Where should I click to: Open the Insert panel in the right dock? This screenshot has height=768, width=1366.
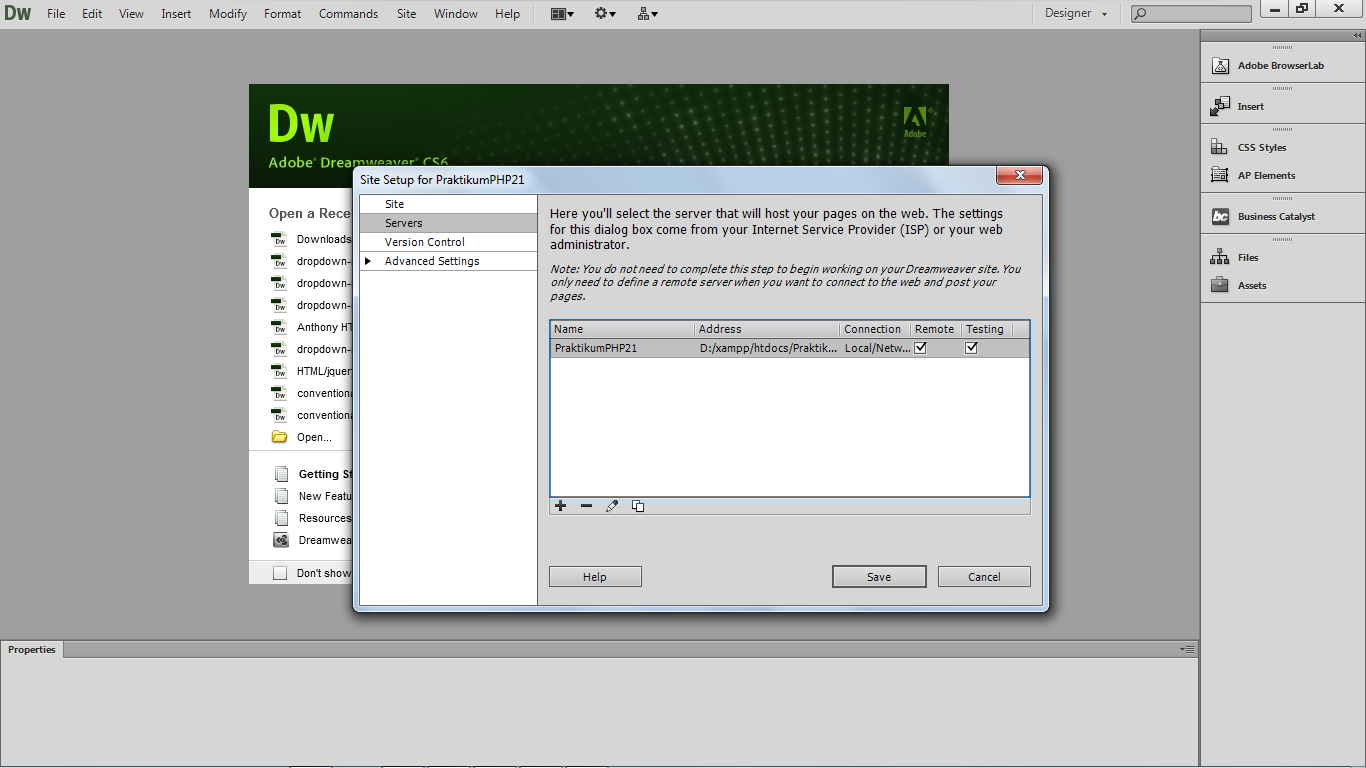[x=1240, y=106]
